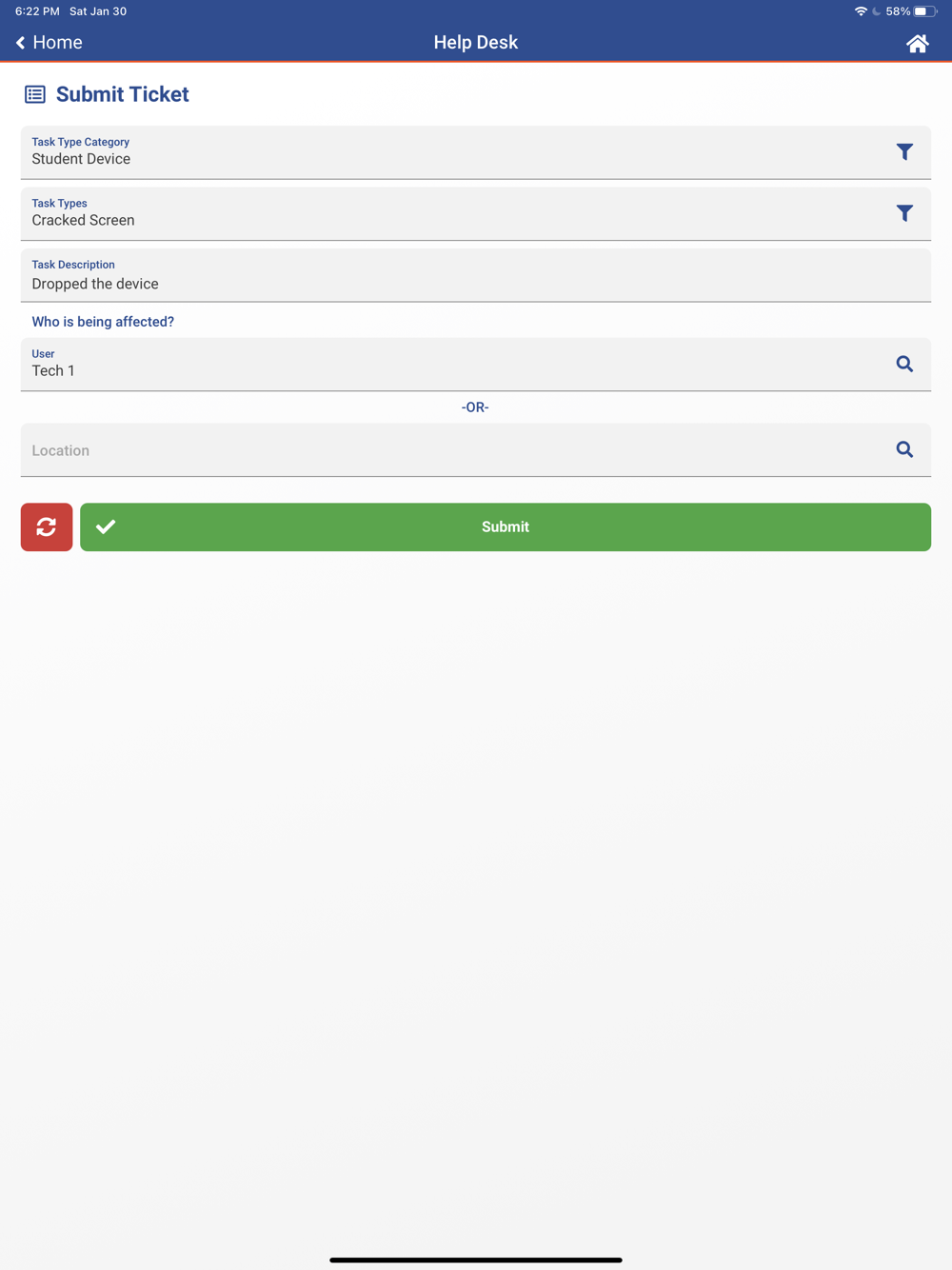Open Task Type Category filter icon
952x1270 pixels.
[x=904, y=152]
